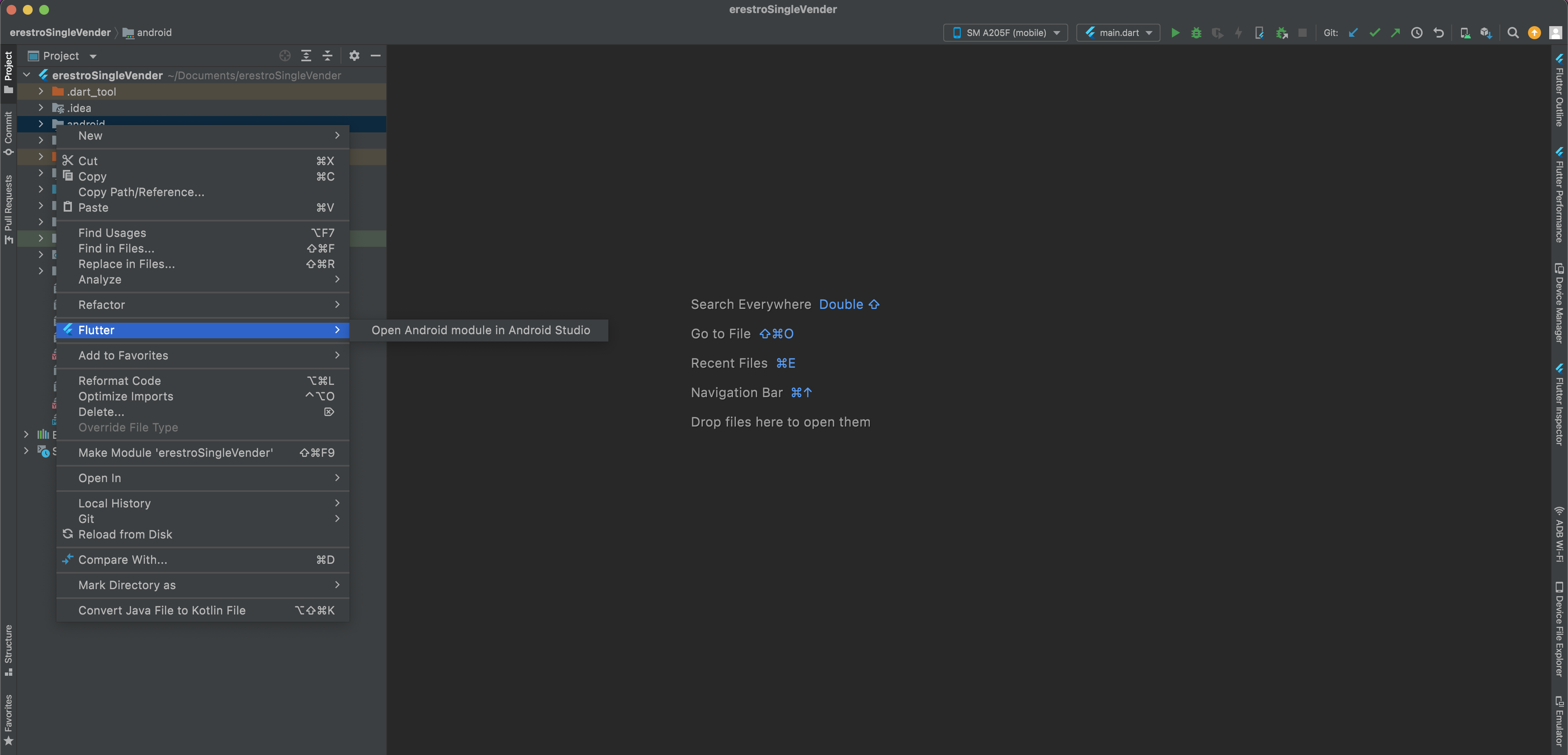Hide Project panel with minus icon
The image size is (1568, 755).
click(376, 56)
